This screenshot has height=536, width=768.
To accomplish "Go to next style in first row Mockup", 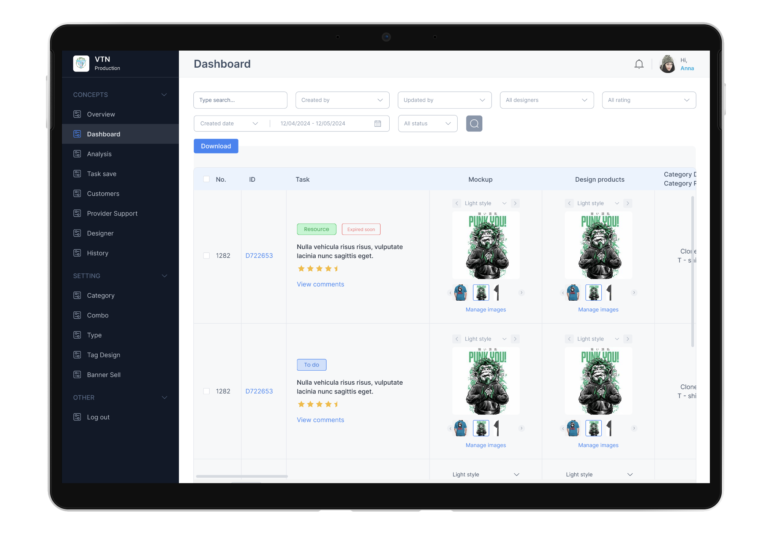I will pos(515,203).
